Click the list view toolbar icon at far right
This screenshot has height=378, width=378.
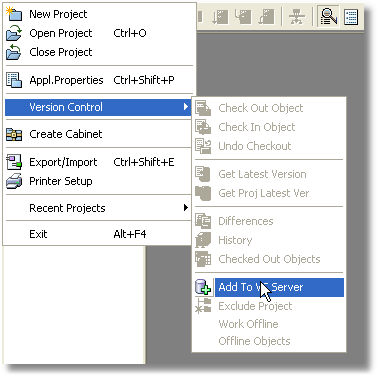(x=351, y=17)
